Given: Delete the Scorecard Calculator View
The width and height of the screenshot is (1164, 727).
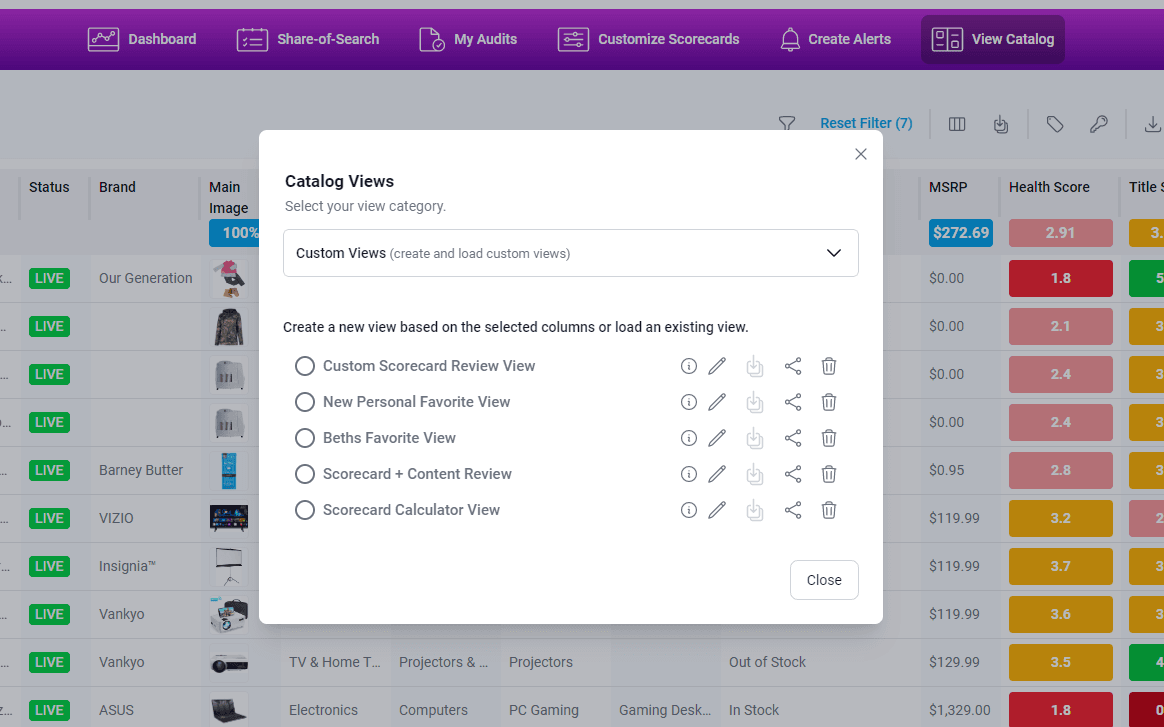Looking at the screenshot, I should tap(829, 510).
